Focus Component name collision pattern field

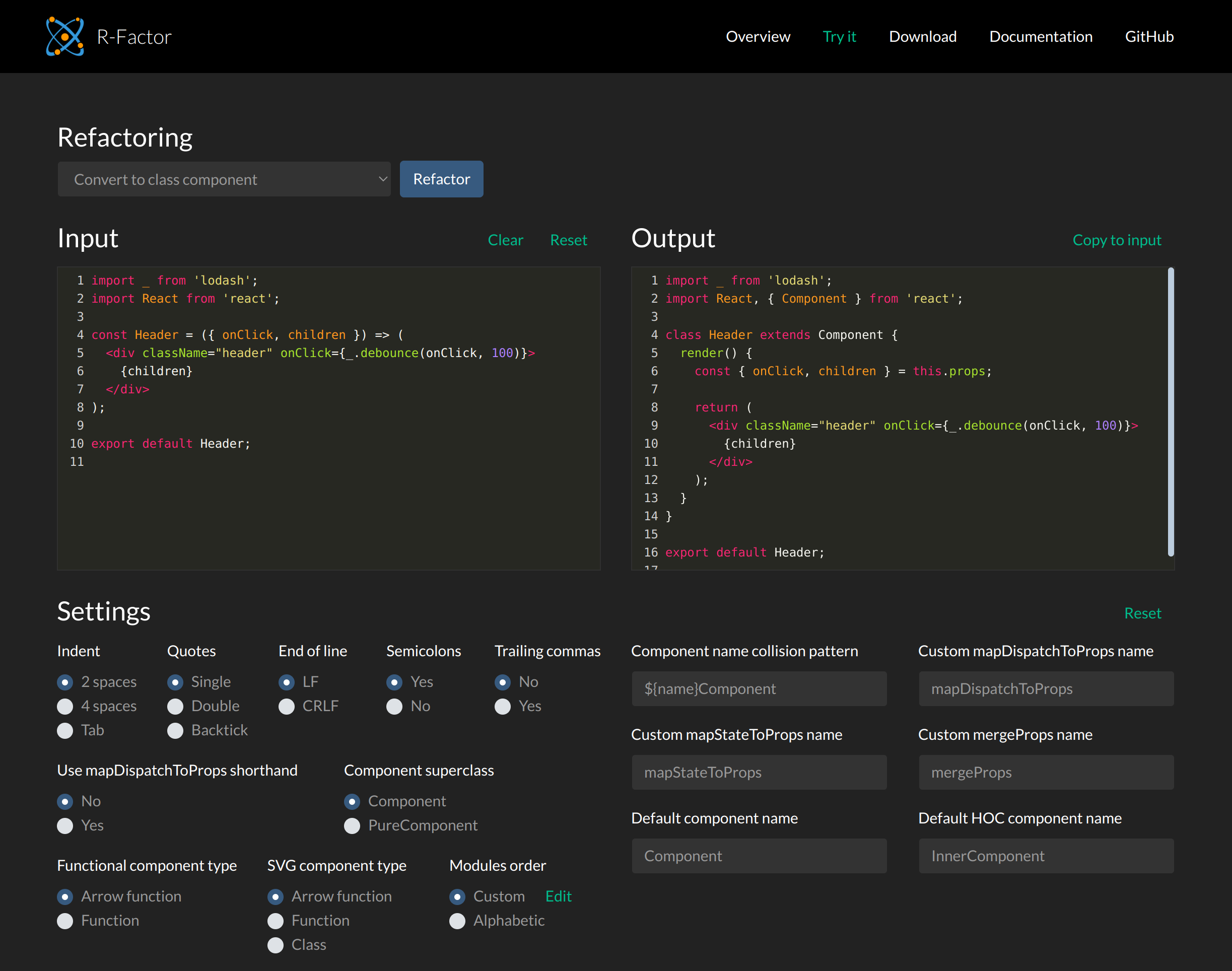coord(759,688)
